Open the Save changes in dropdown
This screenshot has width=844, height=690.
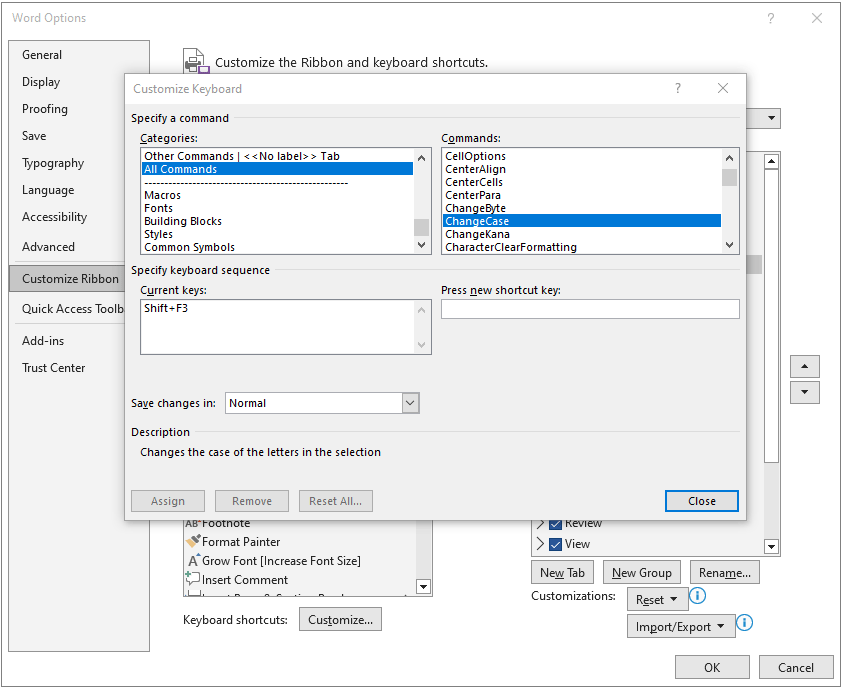coord(410,403)
